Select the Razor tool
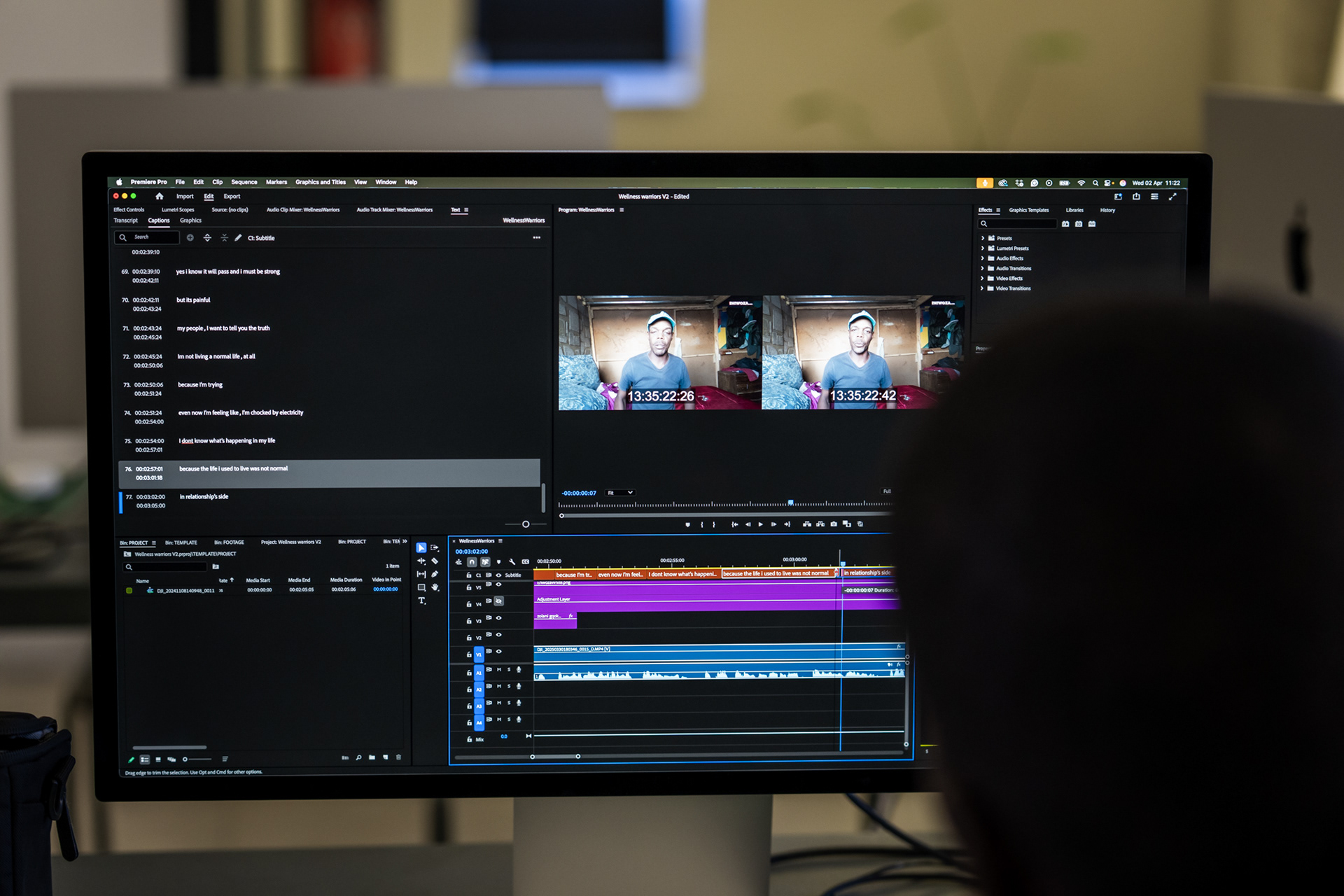The height and width of the screenshot is (896, 1344). coord(435,561)
